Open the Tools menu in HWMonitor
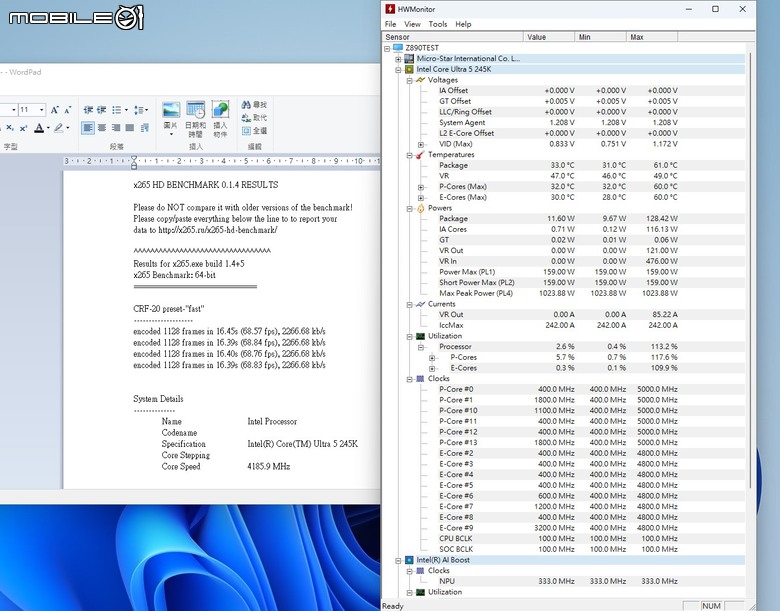Screen dimensions: 780x611 [x=438, y=24]
